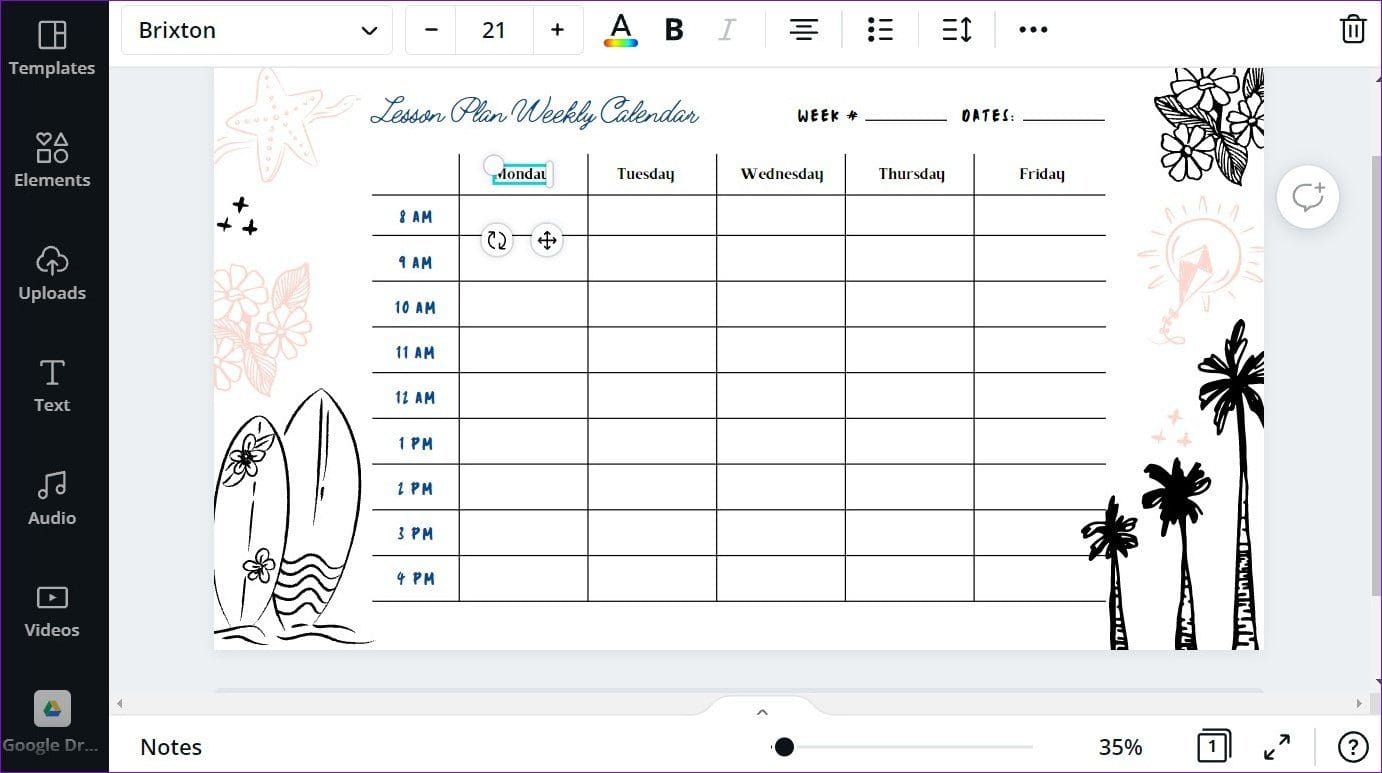This screenshot has height=773, width=1382.
Task: Select the black flowers illustration at top right
Action: pyautogui.click(x=1210, y=125)
